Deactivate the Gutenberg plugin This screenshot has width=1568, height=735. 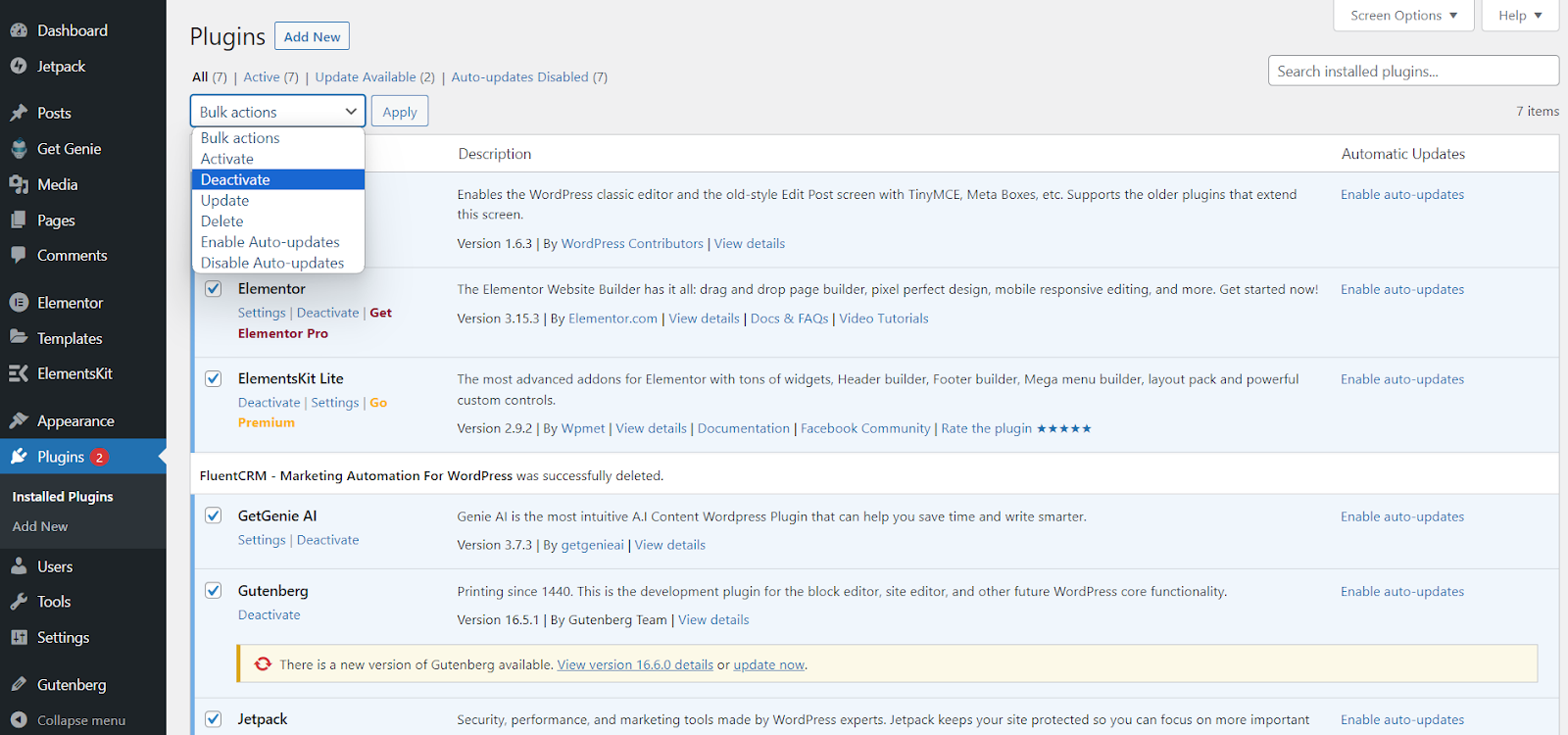269,614
